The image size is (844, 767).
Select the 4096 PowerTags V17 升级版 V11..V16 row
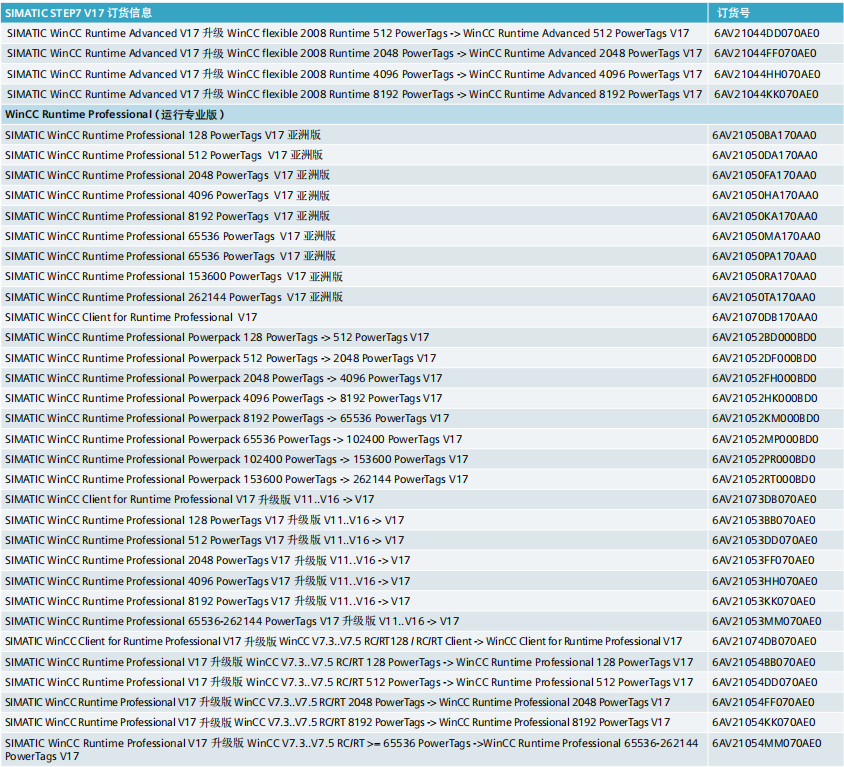tap(207, 581)
